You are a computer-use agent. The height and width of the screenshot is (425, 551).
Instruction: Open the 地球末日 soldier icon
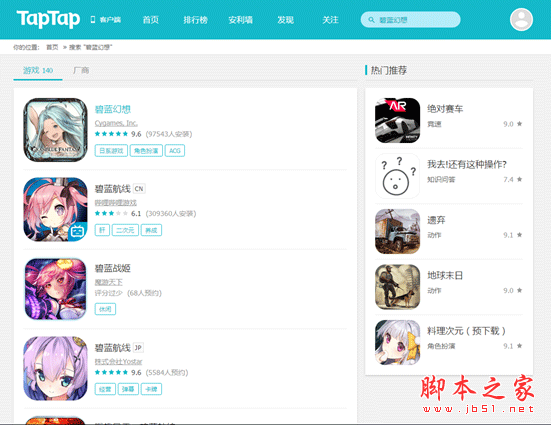pyautogui.click(x=397, y=287)
